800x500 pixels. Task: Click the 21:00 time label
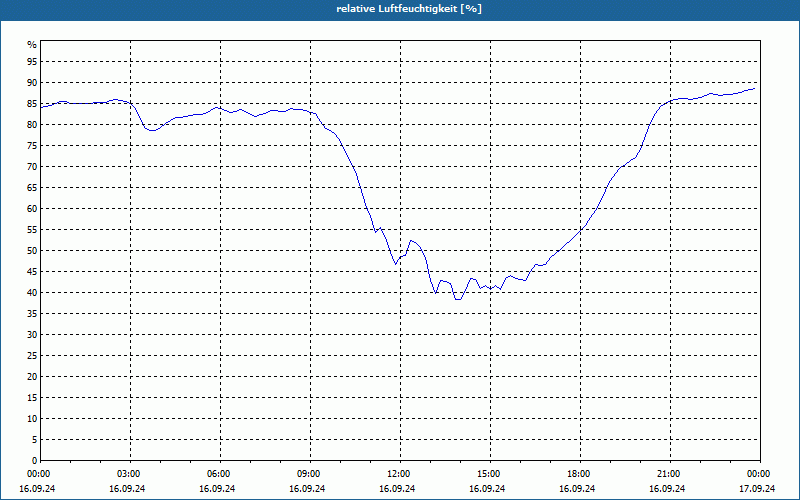coord(670,474)
